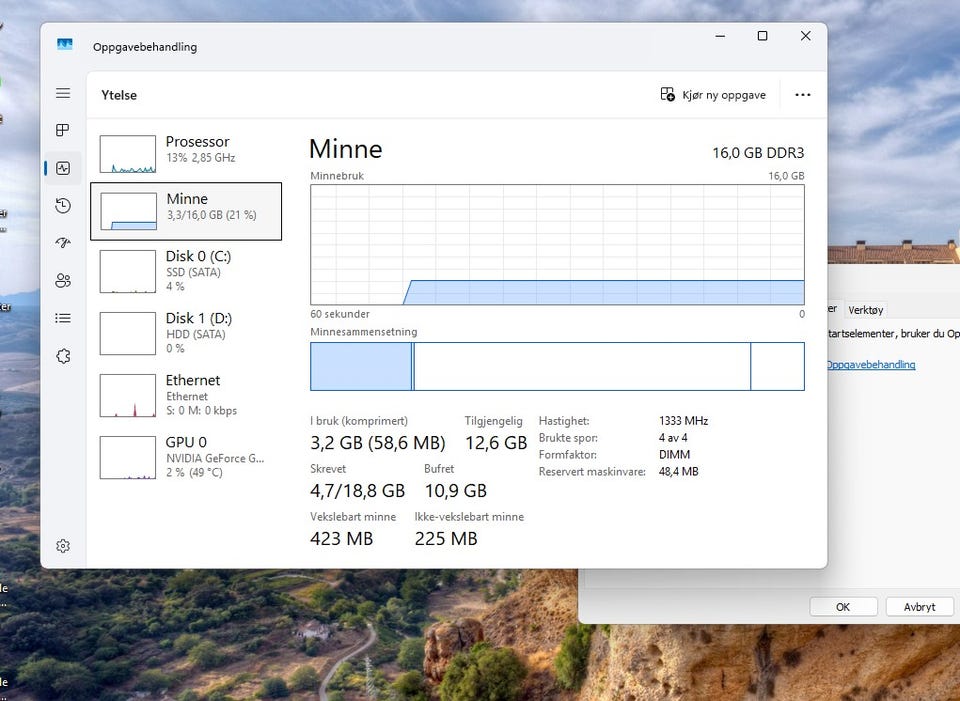Open the Details list icon in sidebar
Viewport: 960px width, 701px height.
63,318
